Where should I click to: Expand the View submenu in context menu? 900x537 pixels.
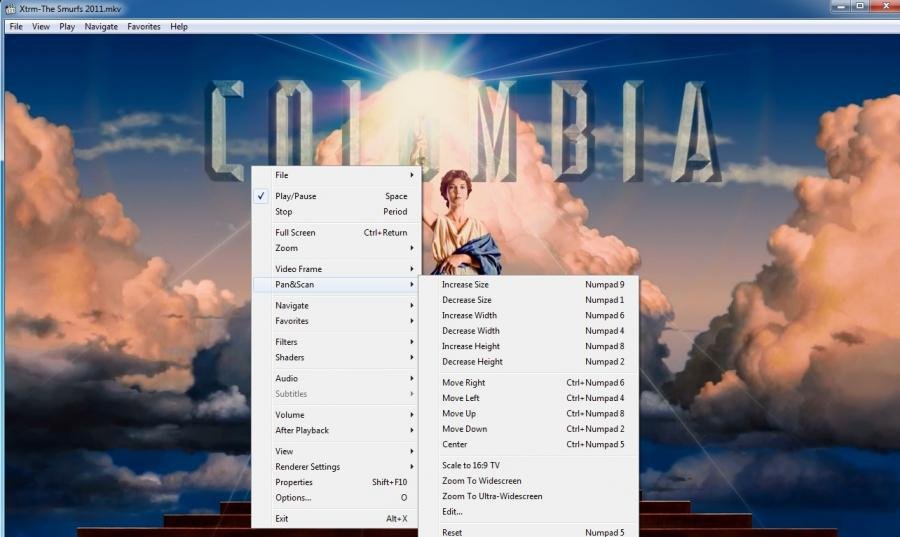(337, 452)
